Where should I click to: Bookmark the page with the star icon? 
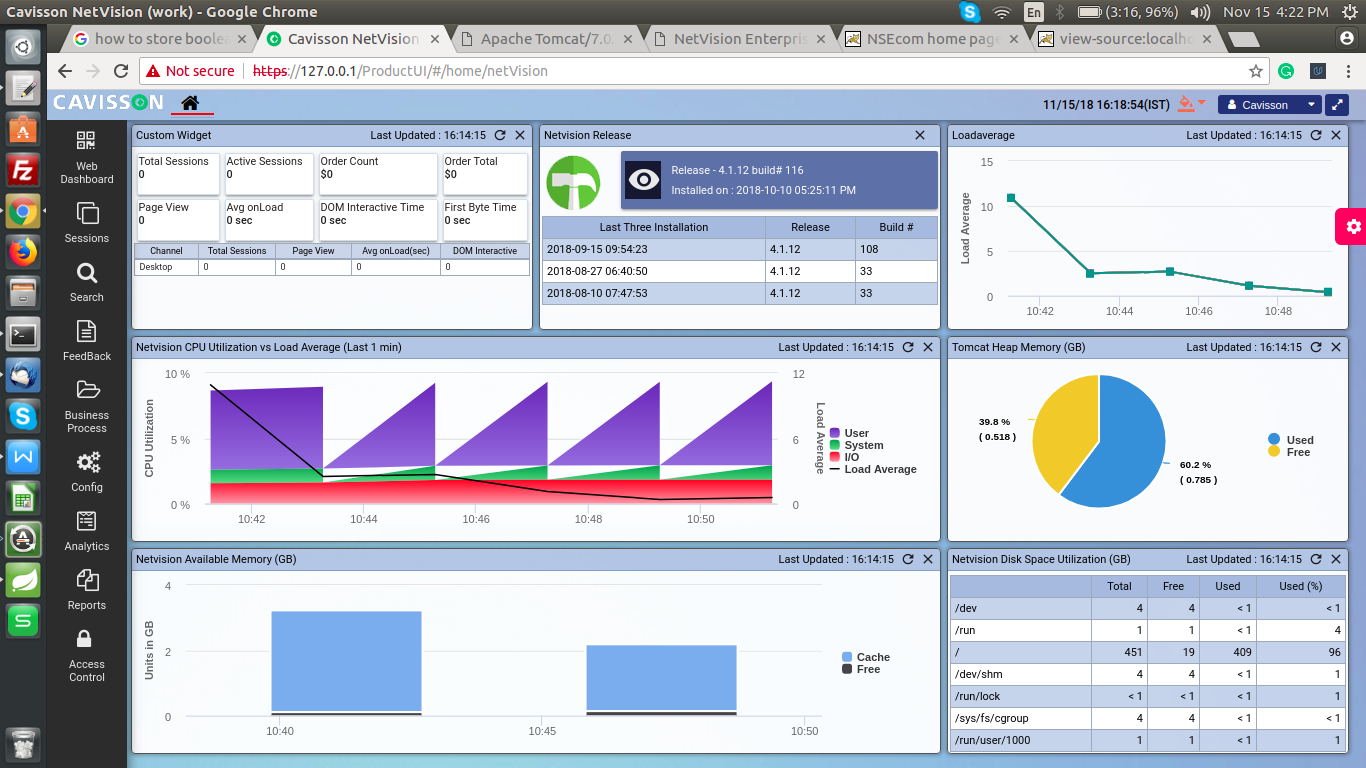pyautogui.click(x=1256, y=71)
